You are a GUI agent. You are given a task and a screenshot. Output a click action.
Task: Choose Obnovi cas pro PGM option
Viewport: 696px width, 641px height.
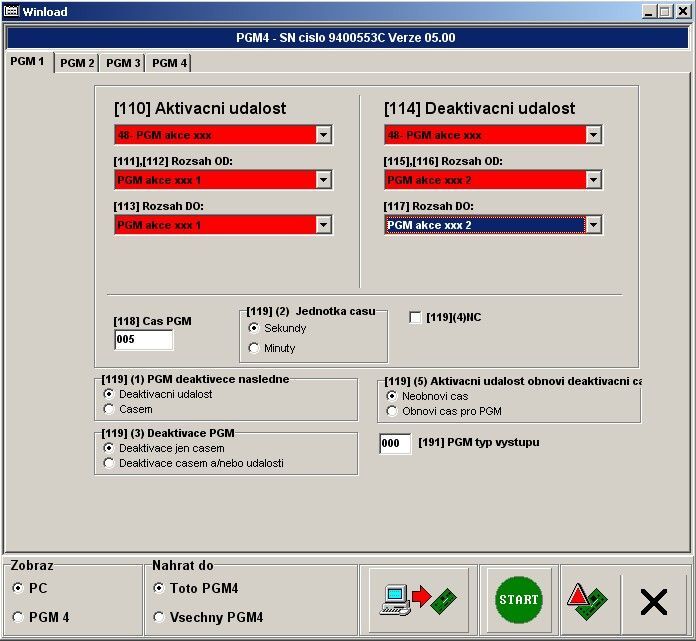click(392, 411)
